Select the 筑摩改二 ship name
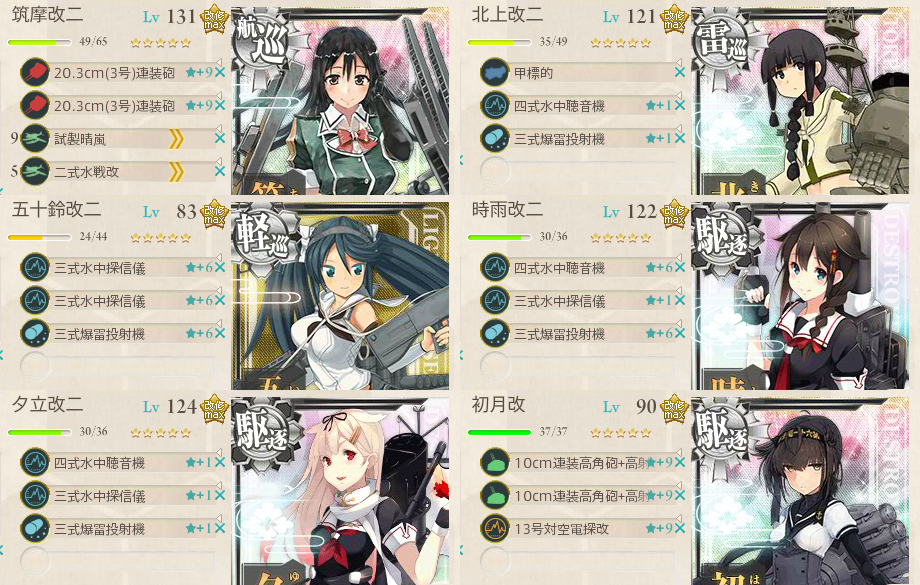The height and width of the screenshot is (585, 920). (47, 15)
